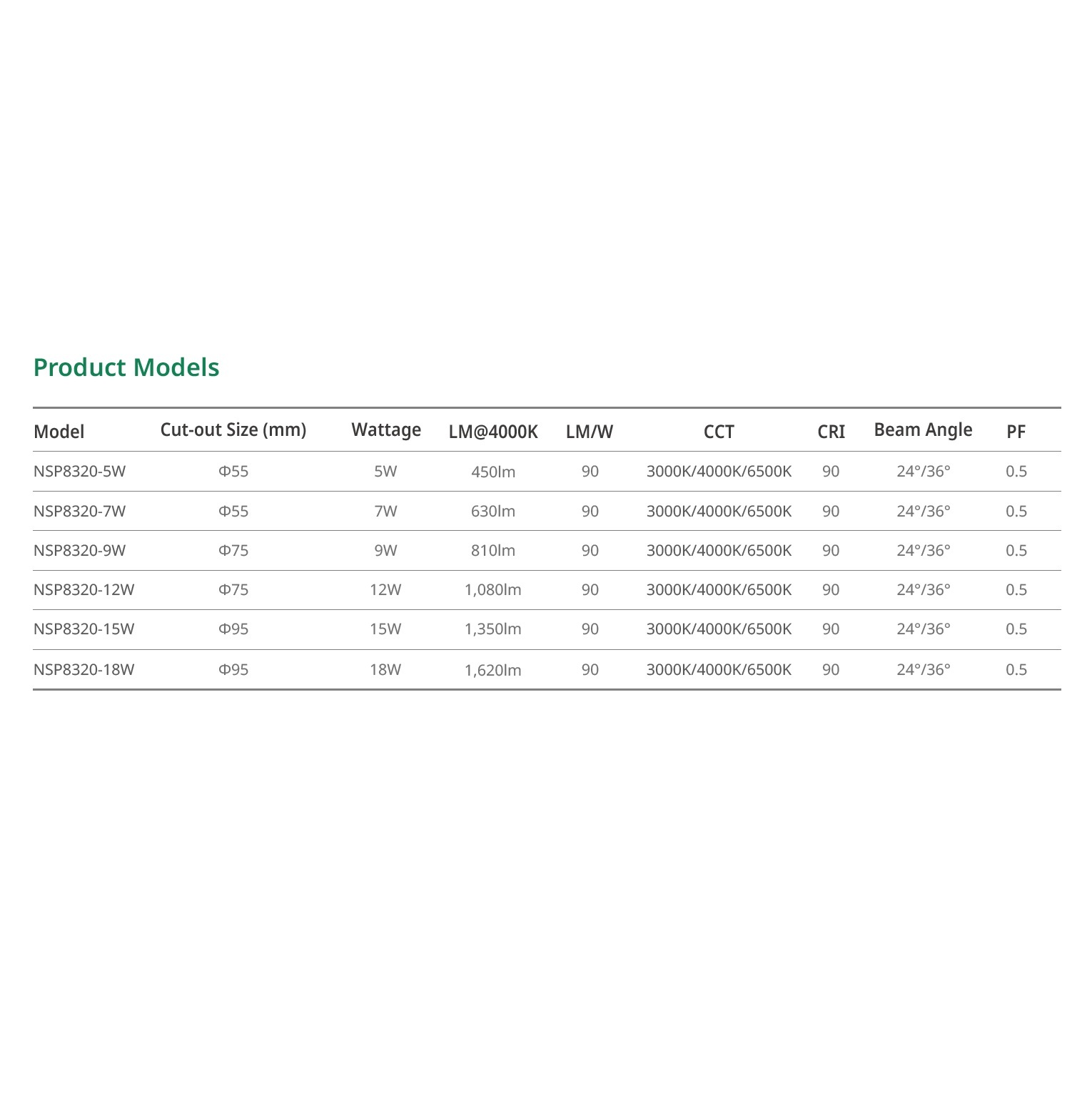Select the Wattage column header
The width and height of the screenshot is (1092, 1093).
386,430
